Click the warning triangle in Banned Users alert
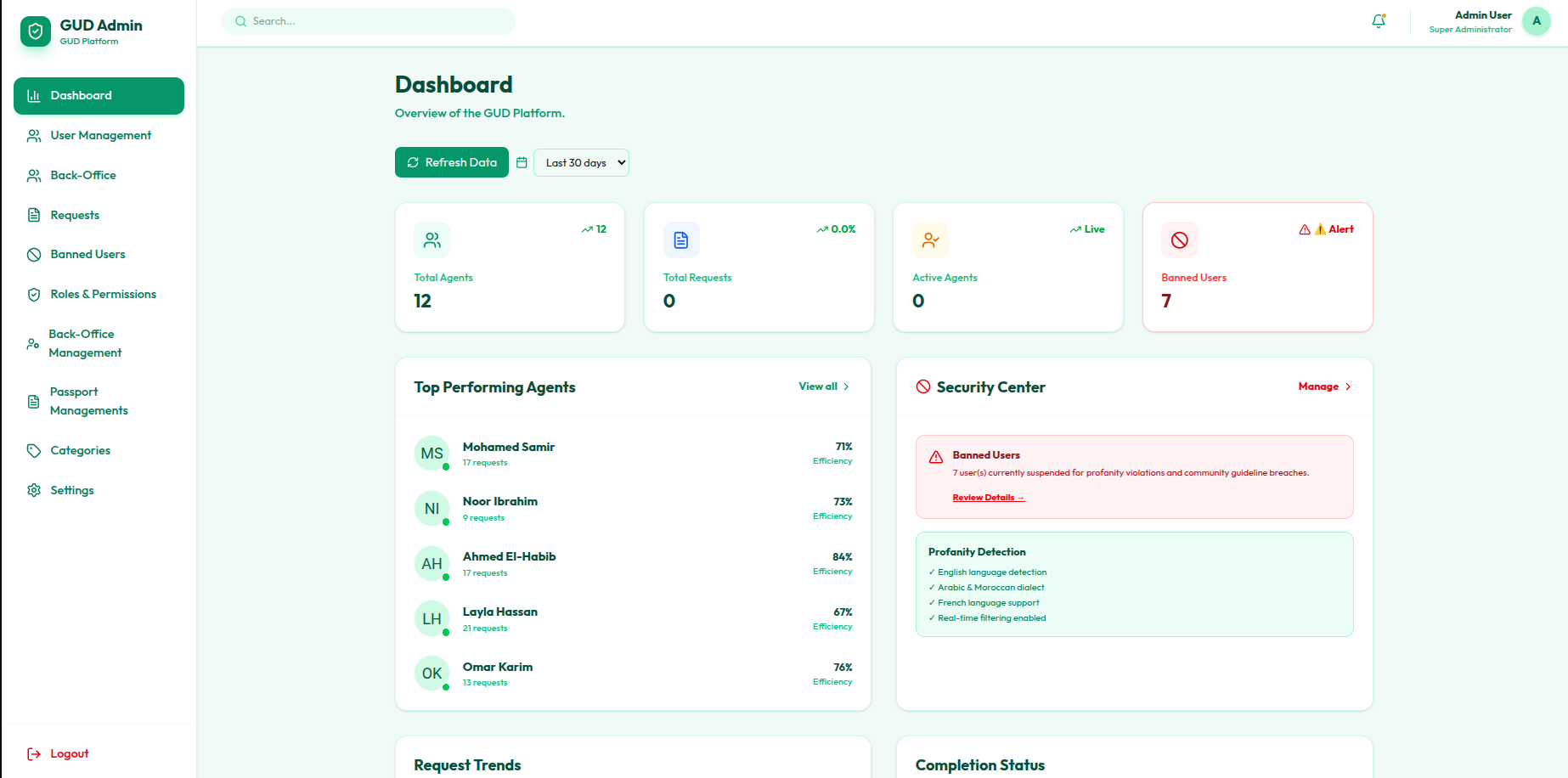The width and height of the screenshot is (1568, 778). pos(936,457)
